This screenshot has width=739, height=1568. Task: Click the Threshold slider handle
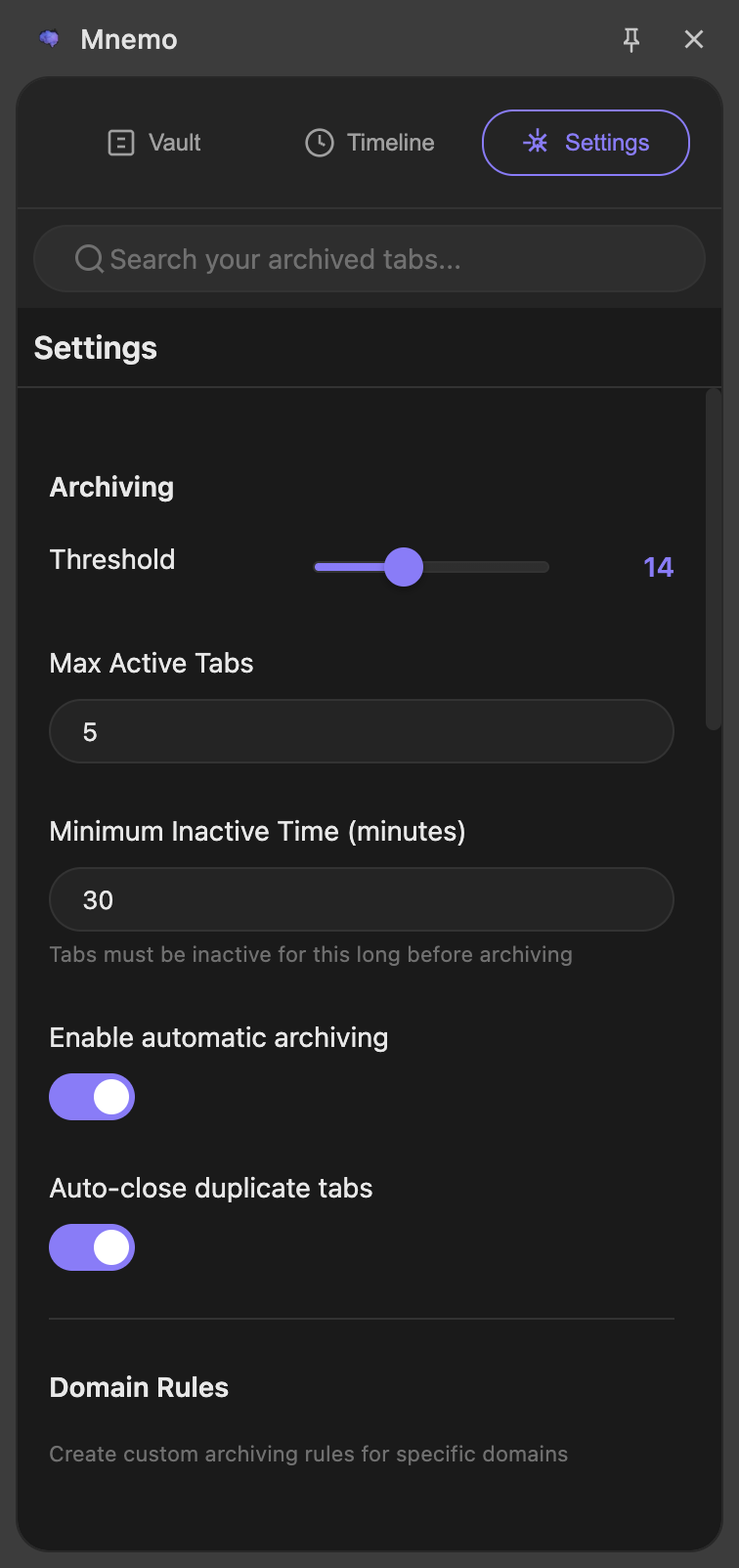point(403,567)
